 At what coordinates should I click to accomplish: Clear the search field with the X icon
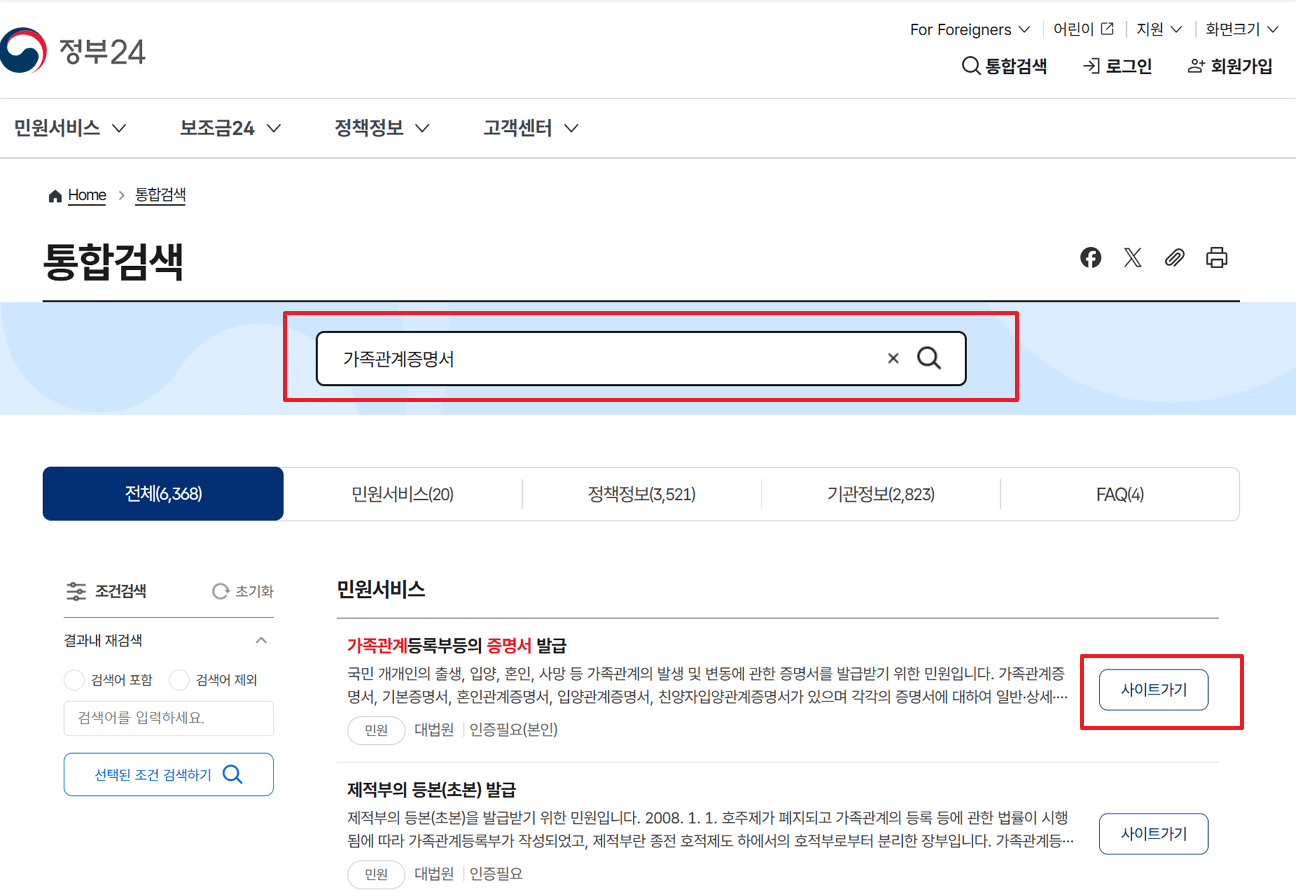point(892,357)
